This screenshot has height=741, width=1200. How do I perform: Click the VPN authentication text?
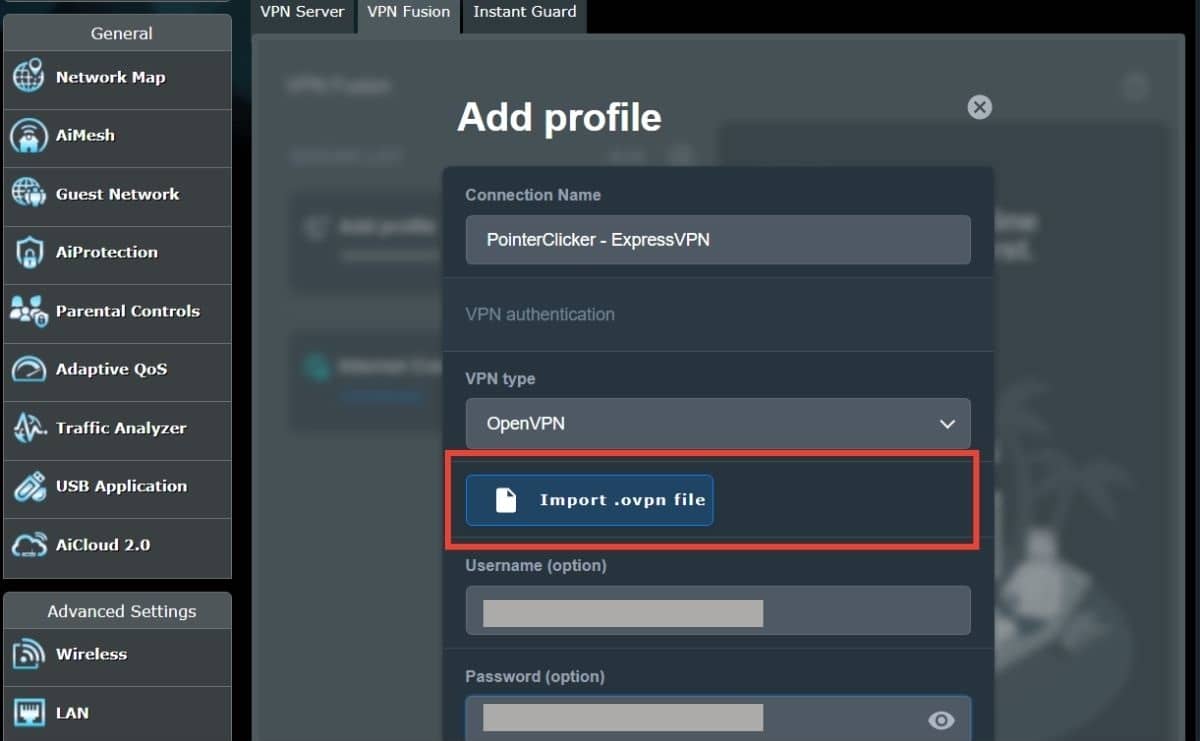[540, 314]
